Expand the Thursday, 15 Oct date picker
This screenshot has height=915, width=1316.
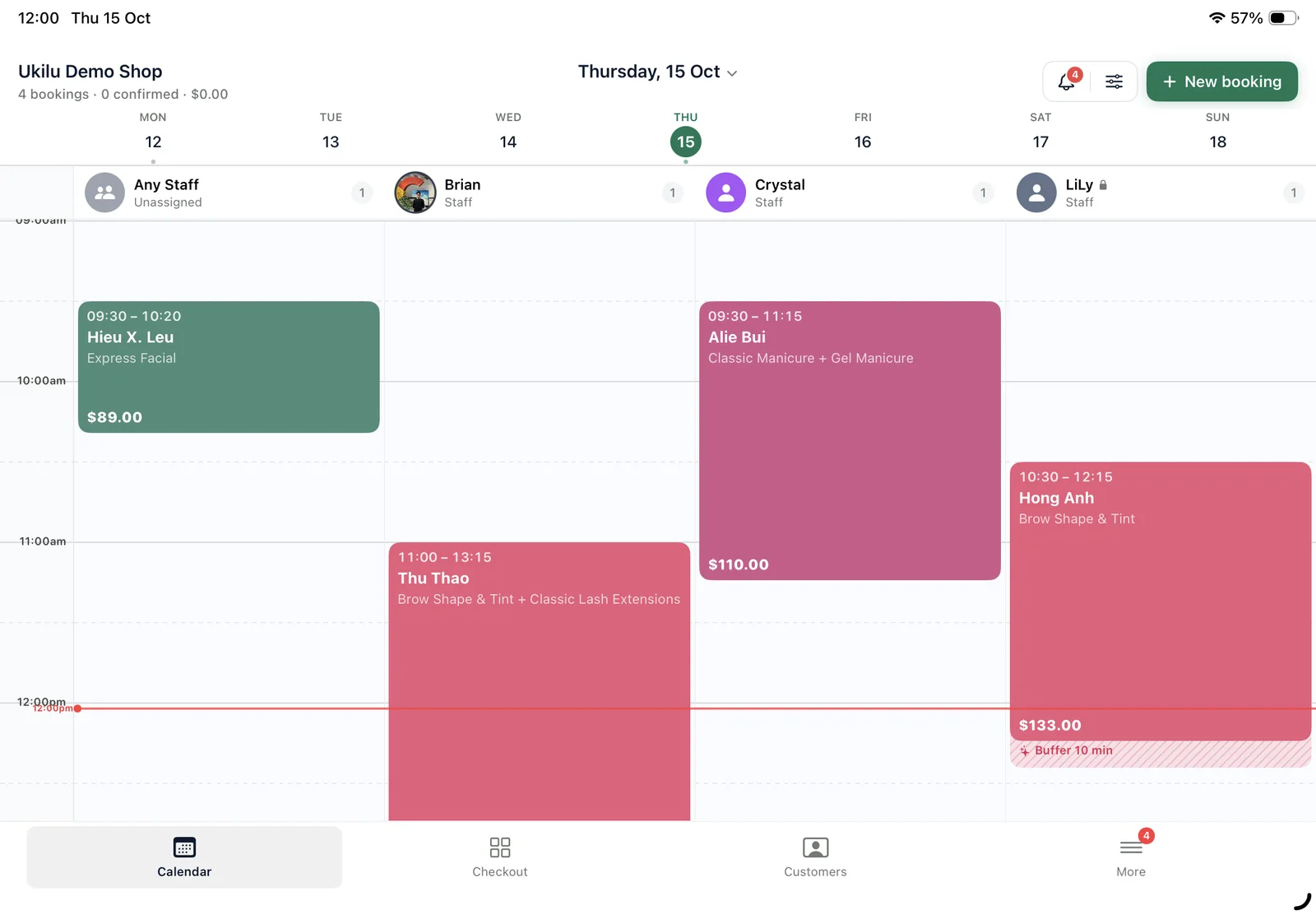[x=657, y=72]
